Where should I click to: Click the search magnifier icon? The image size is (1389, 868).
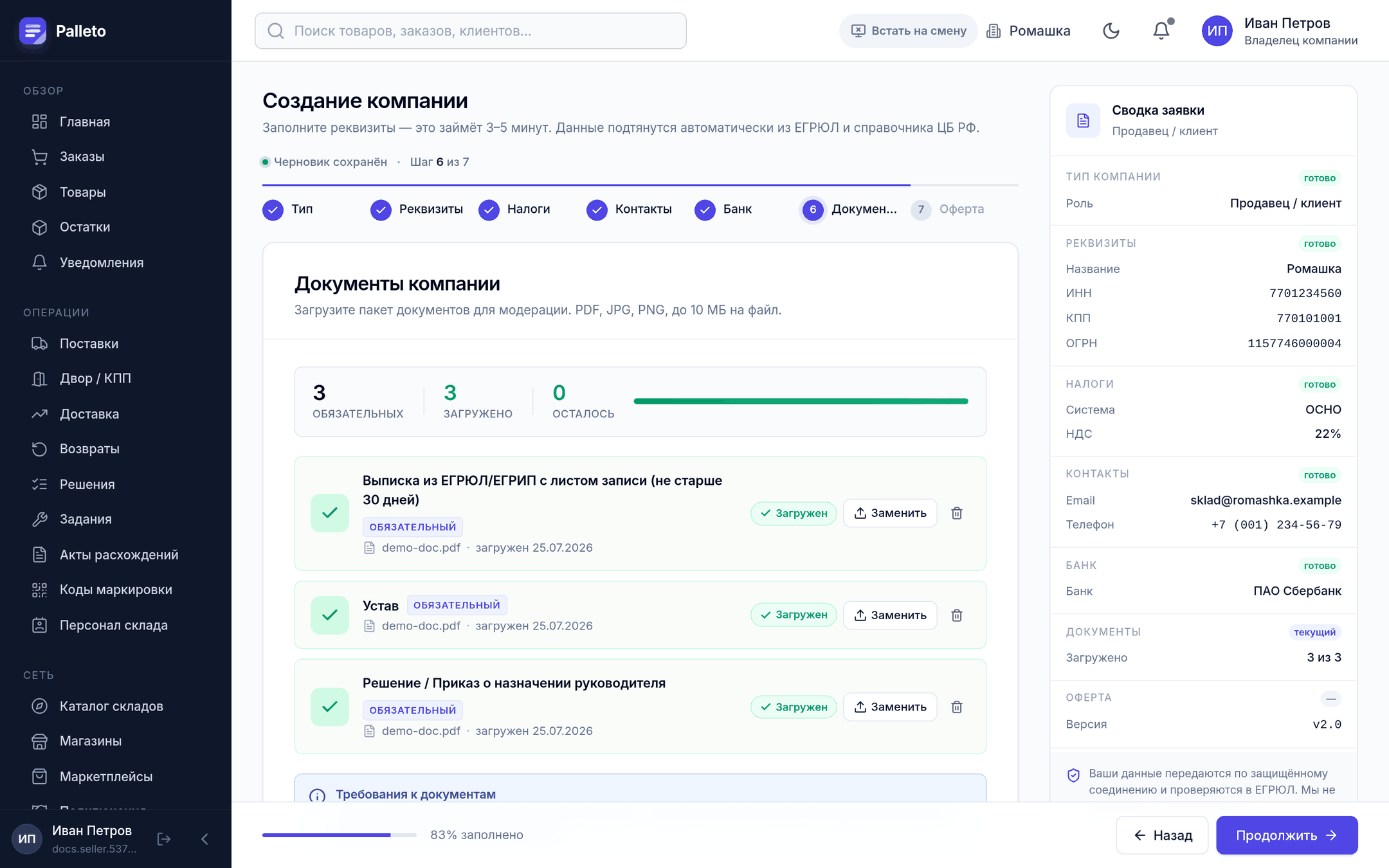point(276,31)
